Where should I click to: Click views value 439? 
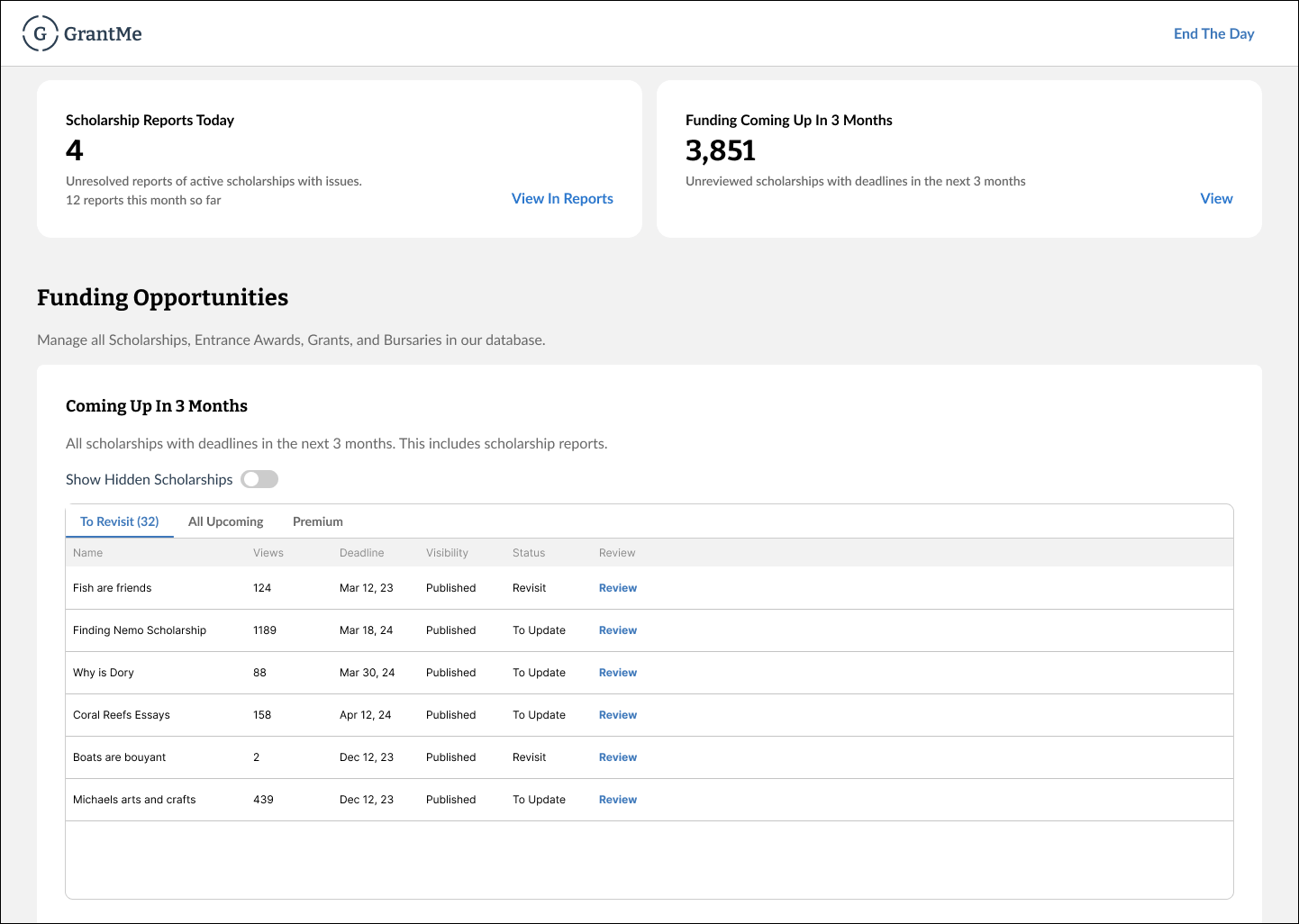pyautogui.click(x=263, y=800)
